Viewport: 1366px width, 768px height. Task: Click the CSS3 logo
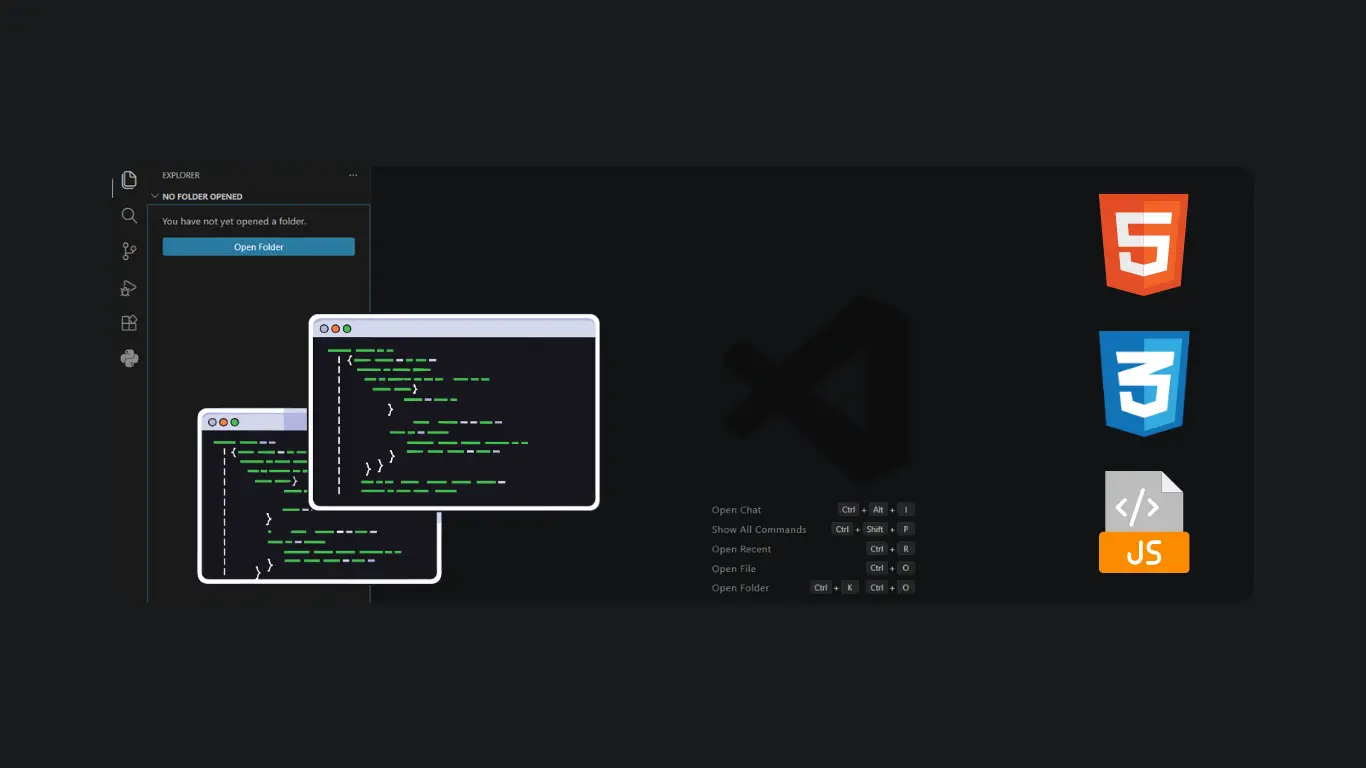[1143, 384]
